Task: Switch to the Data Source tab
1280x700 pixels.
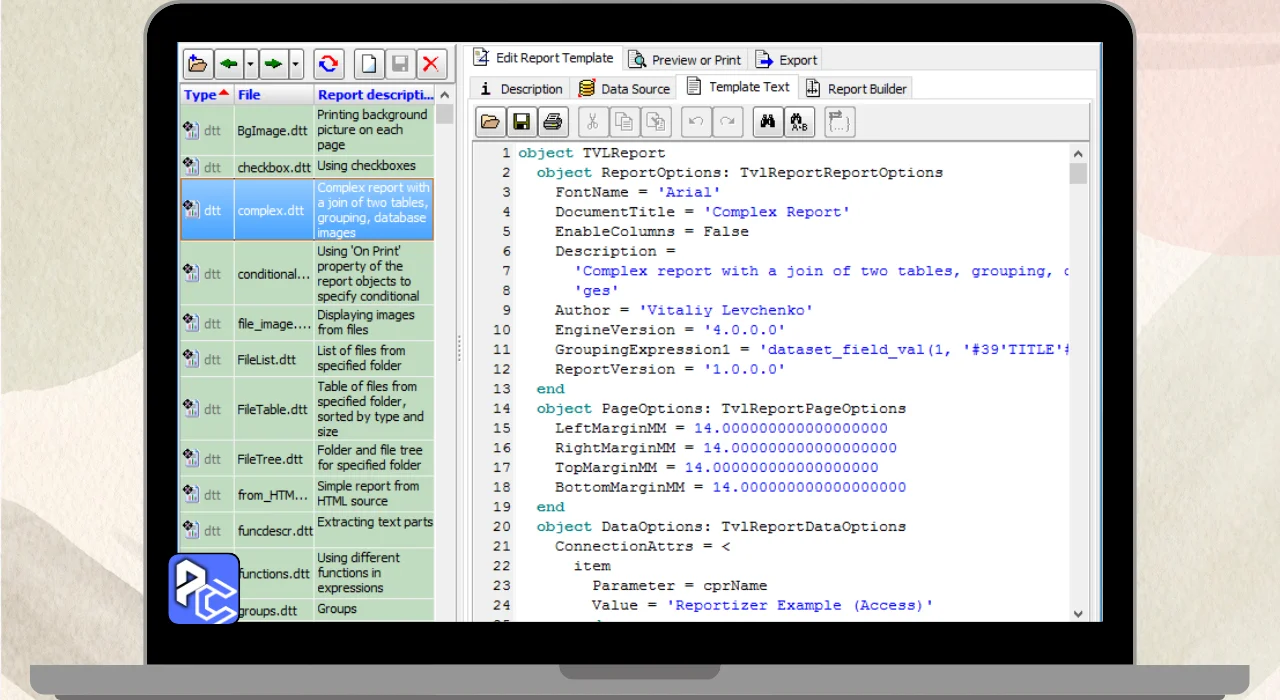Action: click(624, 89)
